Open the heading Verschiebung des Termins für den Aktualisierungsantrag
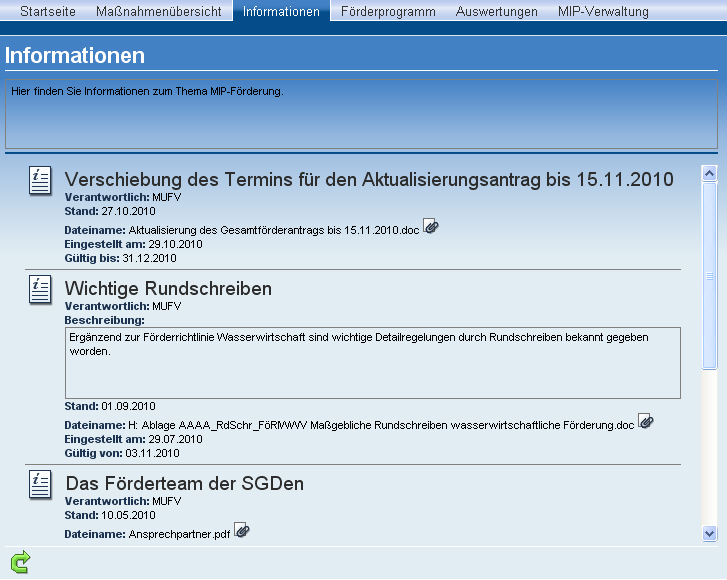 point(369,179)
